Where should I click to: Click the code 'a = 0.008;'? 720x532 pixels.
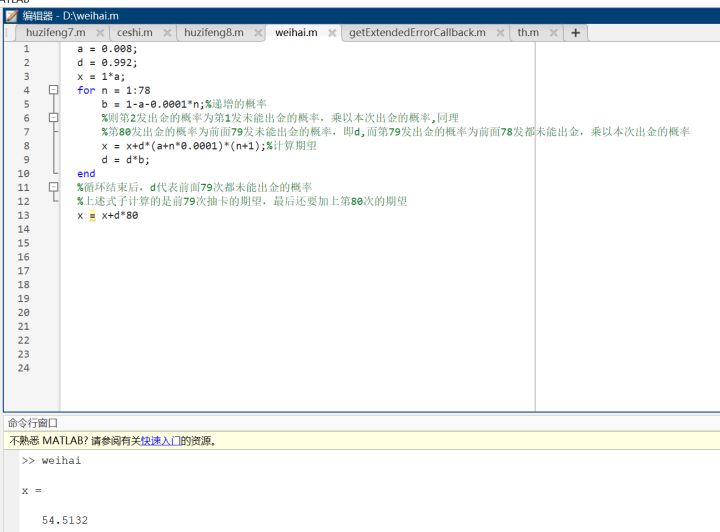pos(107,49)
